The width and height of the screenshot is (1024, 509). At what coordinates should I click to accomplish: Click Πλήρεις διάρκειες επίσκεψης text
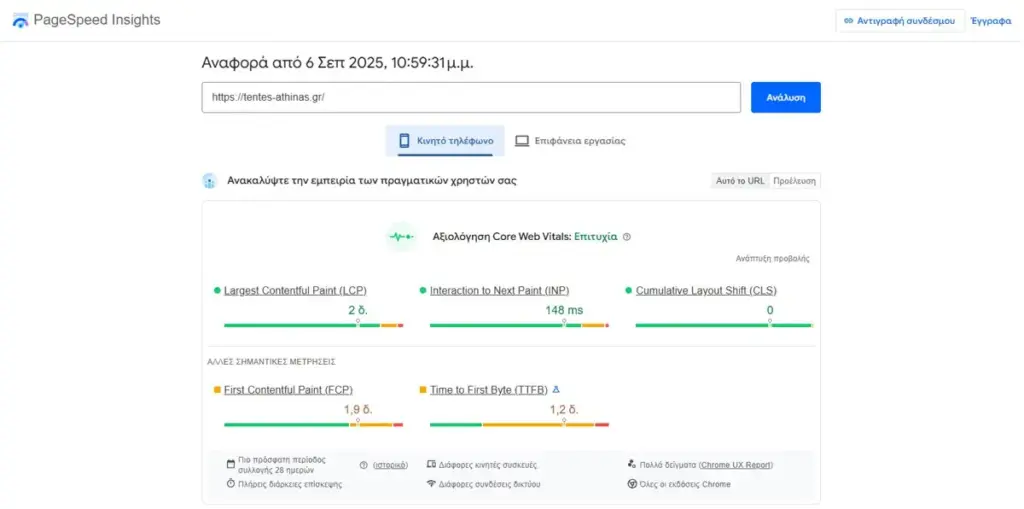pos(291,484)
